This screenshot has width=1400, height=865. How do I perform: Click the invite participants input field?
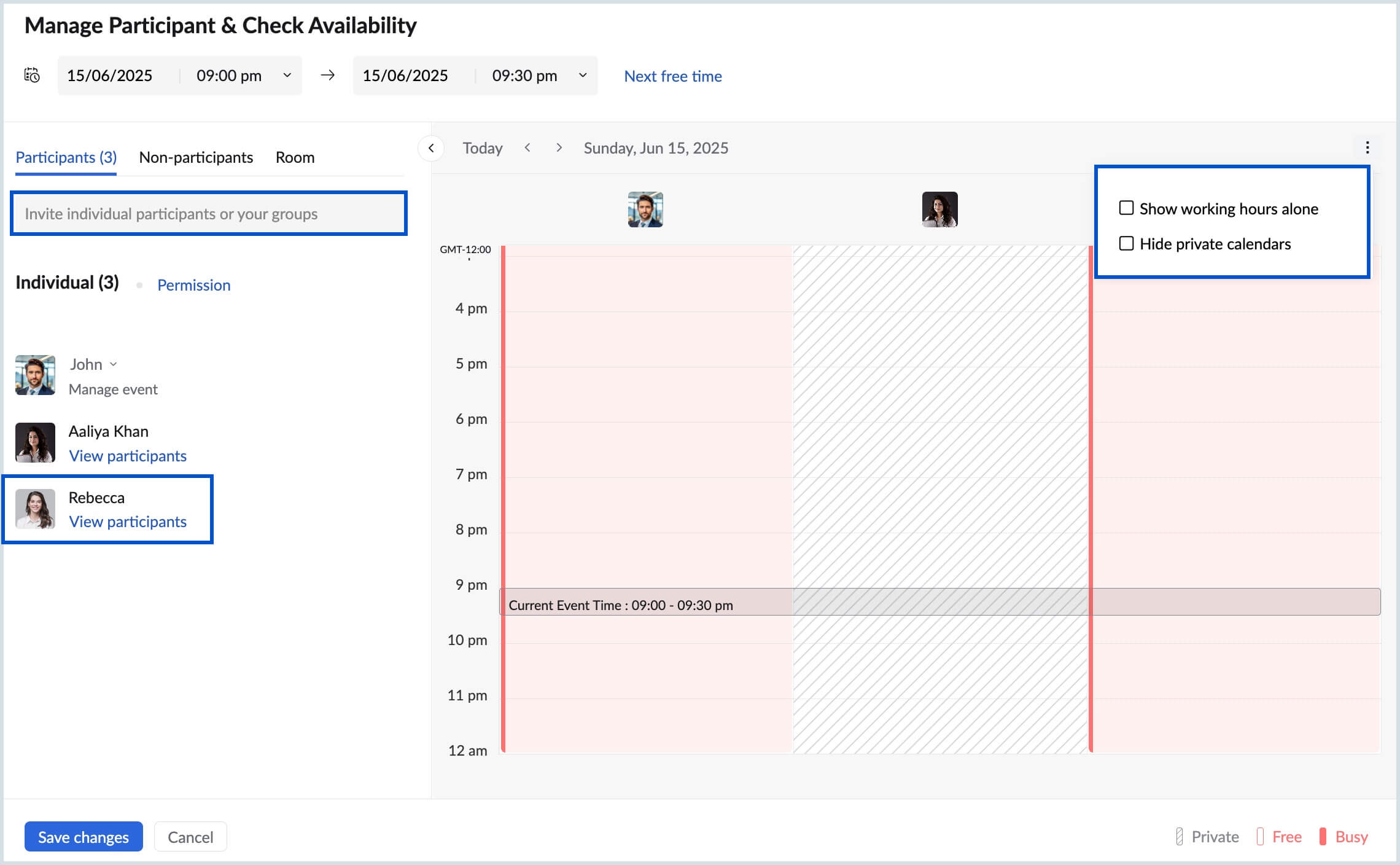click(x=208, y=213)
